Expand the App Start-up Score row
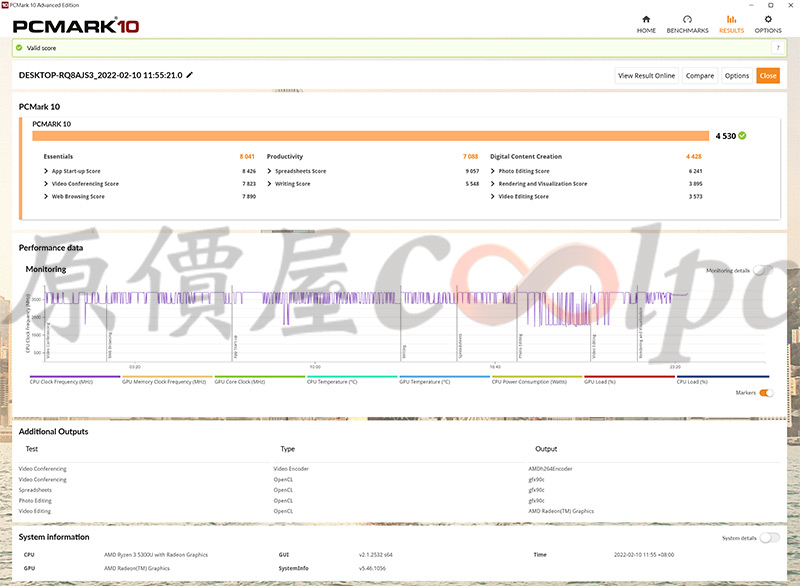 (x=46, y=171)
